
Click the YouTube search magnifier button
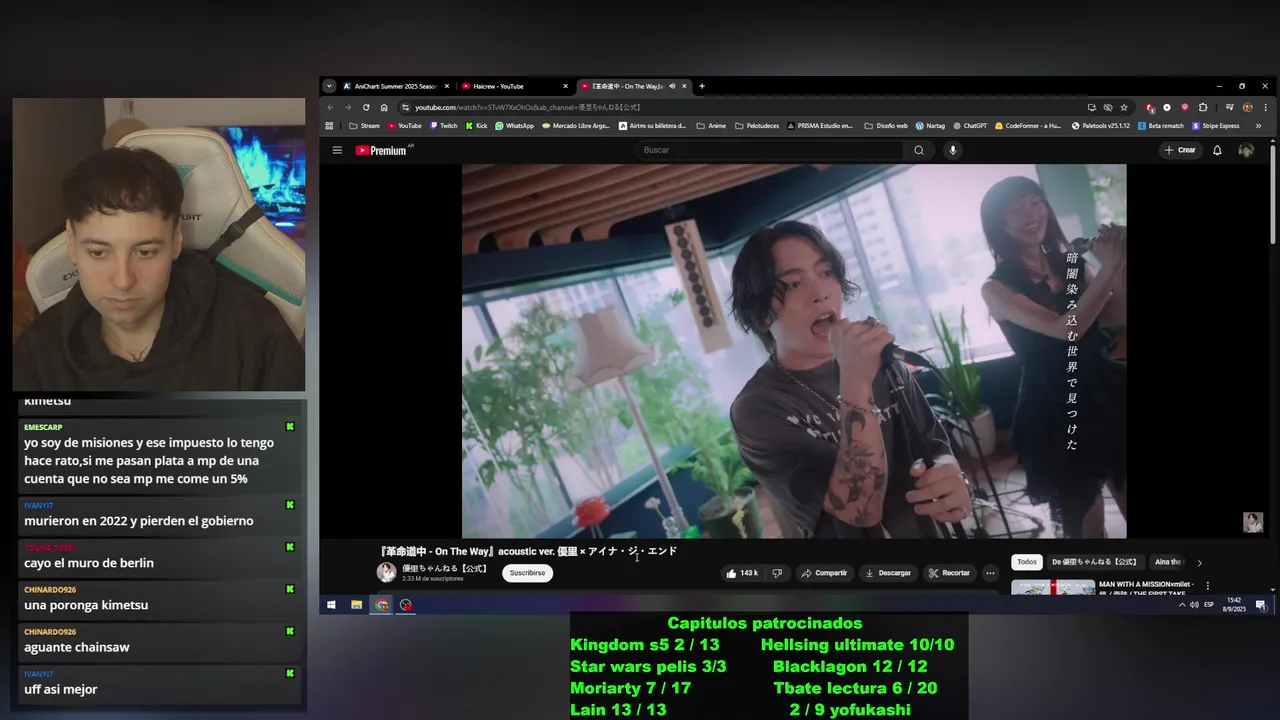point(919,150)
